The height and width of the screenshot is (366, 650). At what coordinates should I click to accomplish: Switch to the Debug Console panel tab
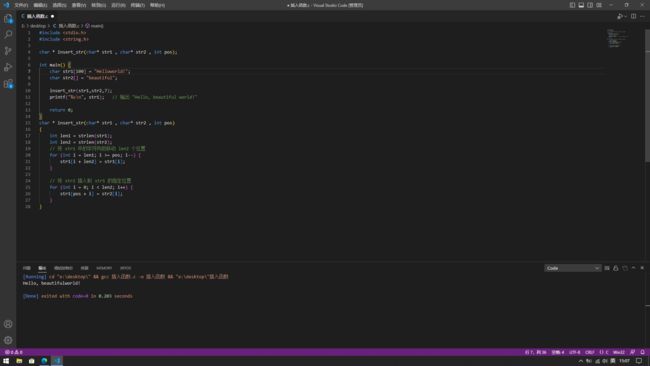pos(63,268)
